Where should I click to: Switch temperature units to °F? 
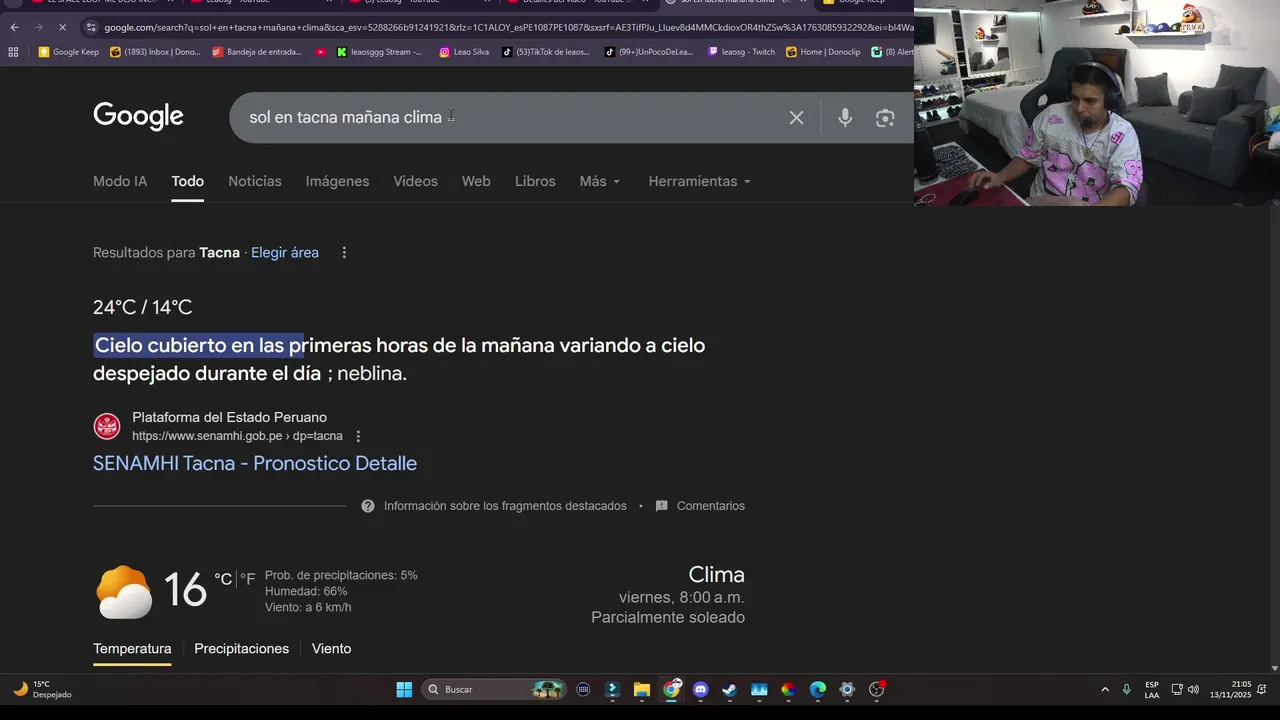[247, 578]
